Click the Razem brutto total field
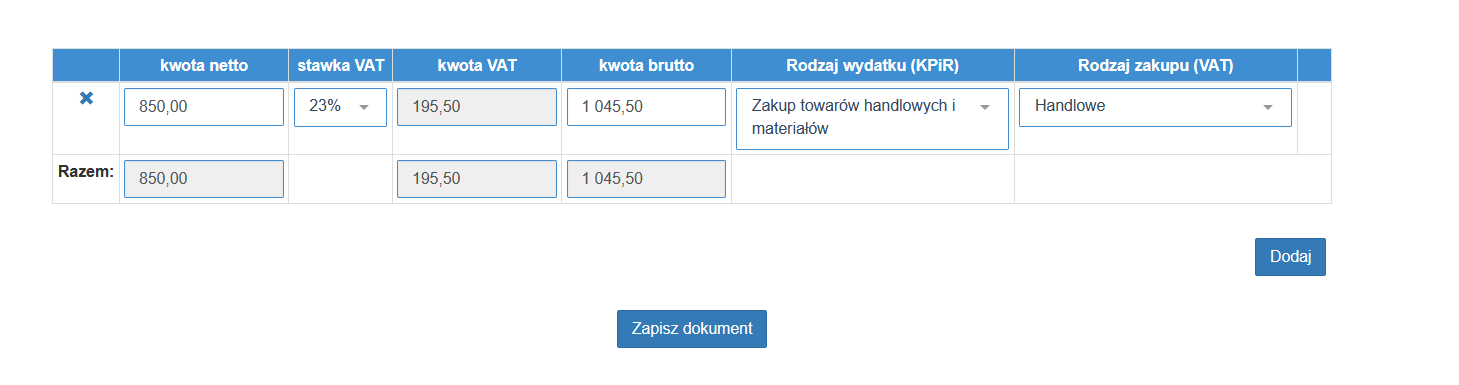 click(646, 179)
